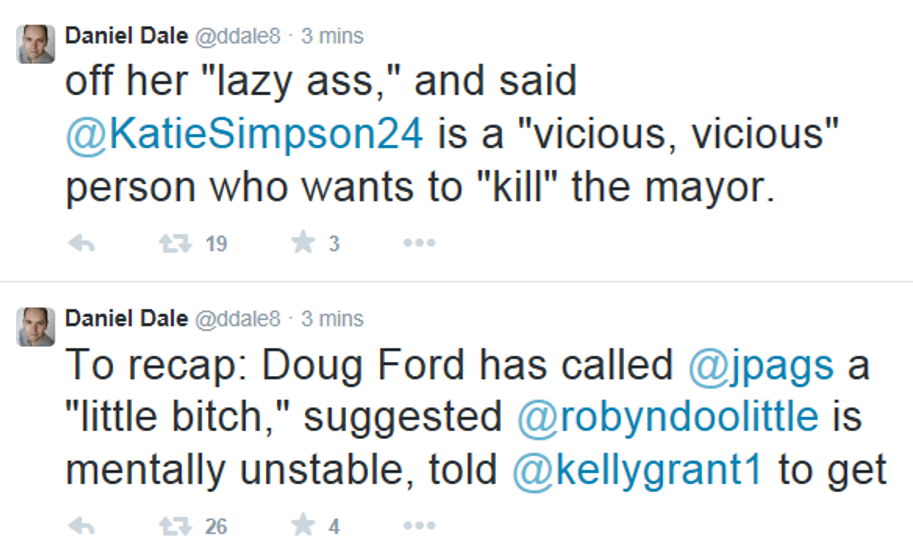Click the @ddale8 handle on the second tweet

236,320
